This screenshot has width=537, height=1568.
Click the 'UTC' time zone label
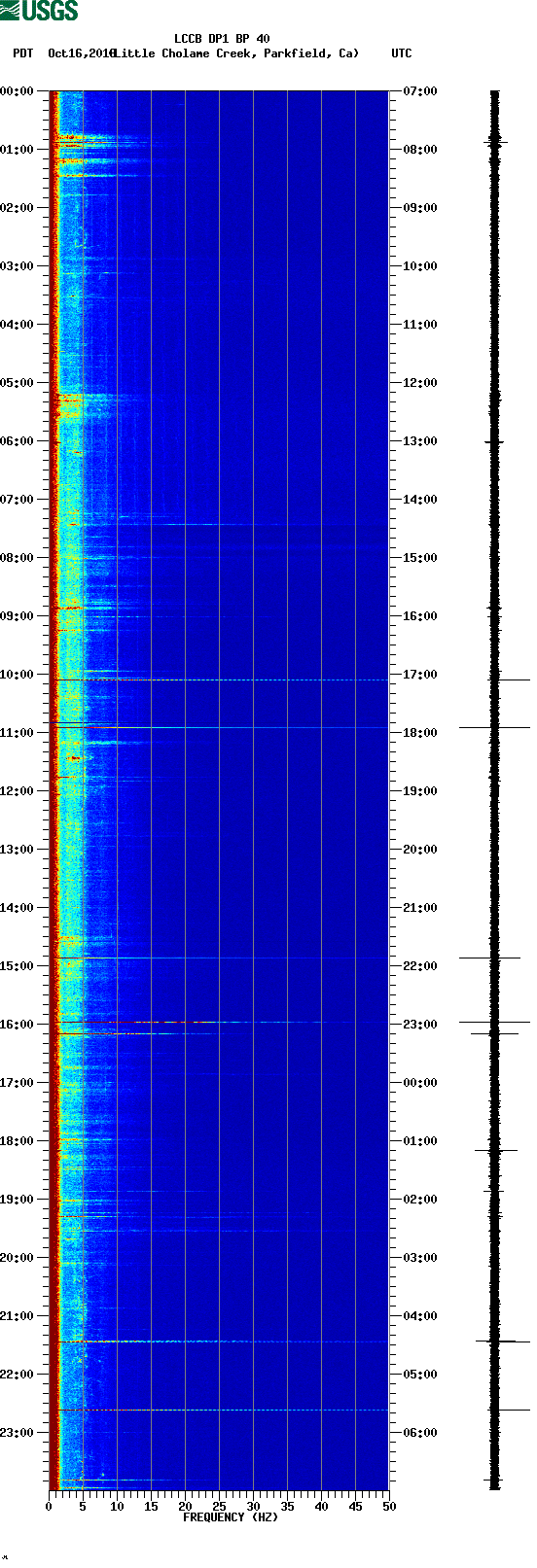coord(402,53)
